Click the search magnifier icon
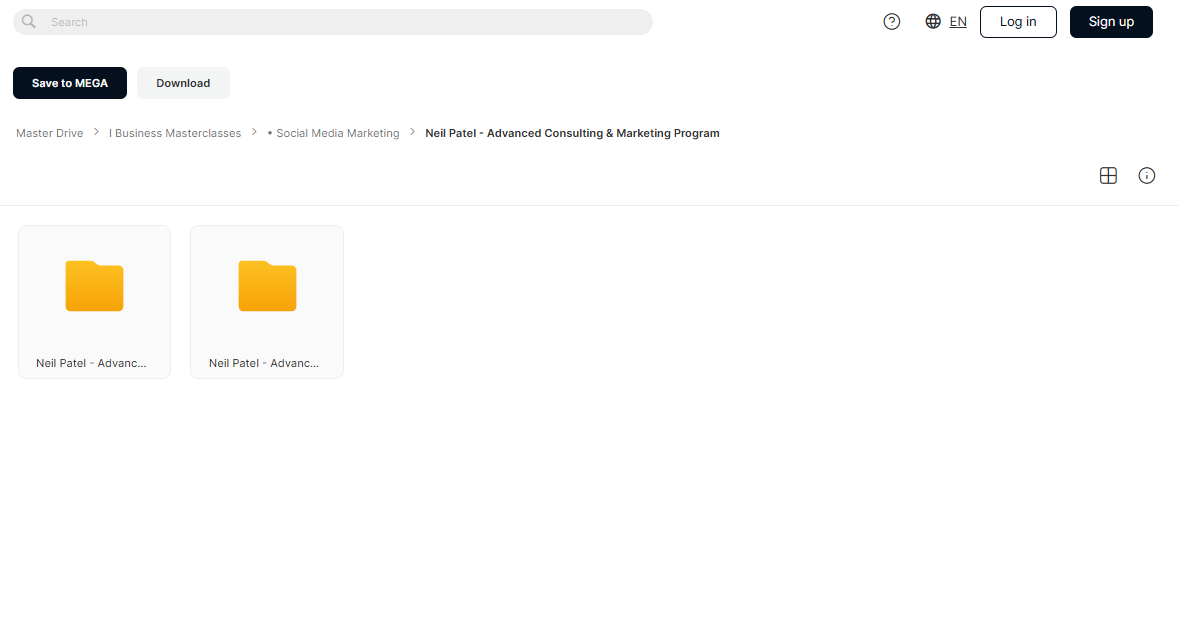Image resolution: width=1179 pixels, height=636 pixels. coord(29,22)
